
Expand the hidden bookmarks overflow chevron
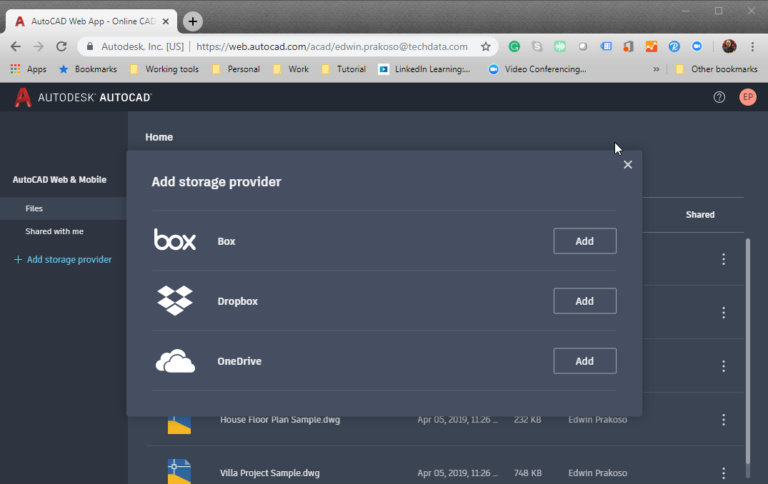tap(656, 69)
